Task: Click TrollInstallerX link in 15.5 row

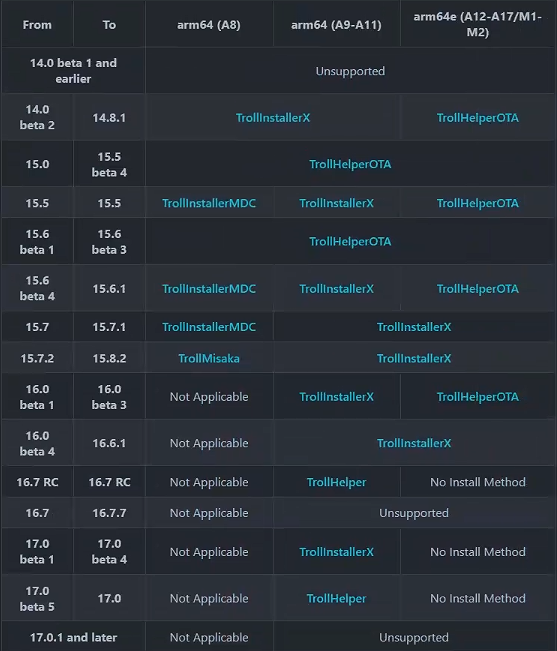Action: (336, 203)
